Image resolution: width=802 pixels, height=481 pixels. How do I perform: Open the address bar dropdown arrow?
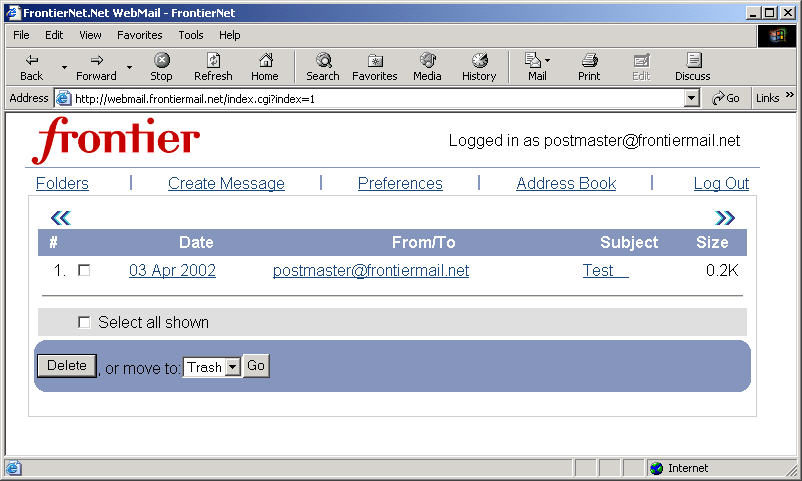(692, 98)
